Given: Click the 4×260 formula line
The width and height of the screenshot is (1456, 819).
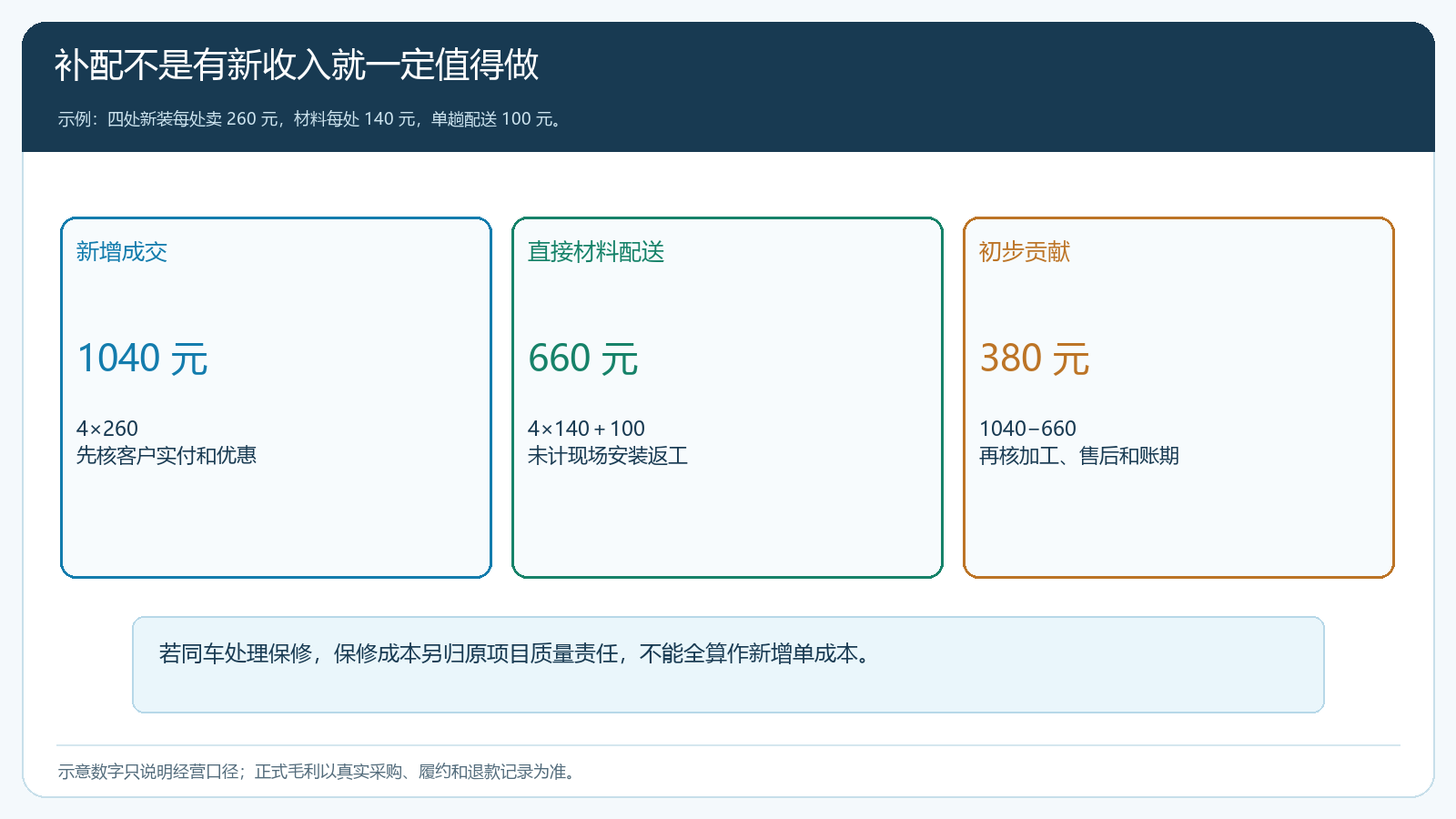Looking at the screenshot, I should [x=107, y=429].
